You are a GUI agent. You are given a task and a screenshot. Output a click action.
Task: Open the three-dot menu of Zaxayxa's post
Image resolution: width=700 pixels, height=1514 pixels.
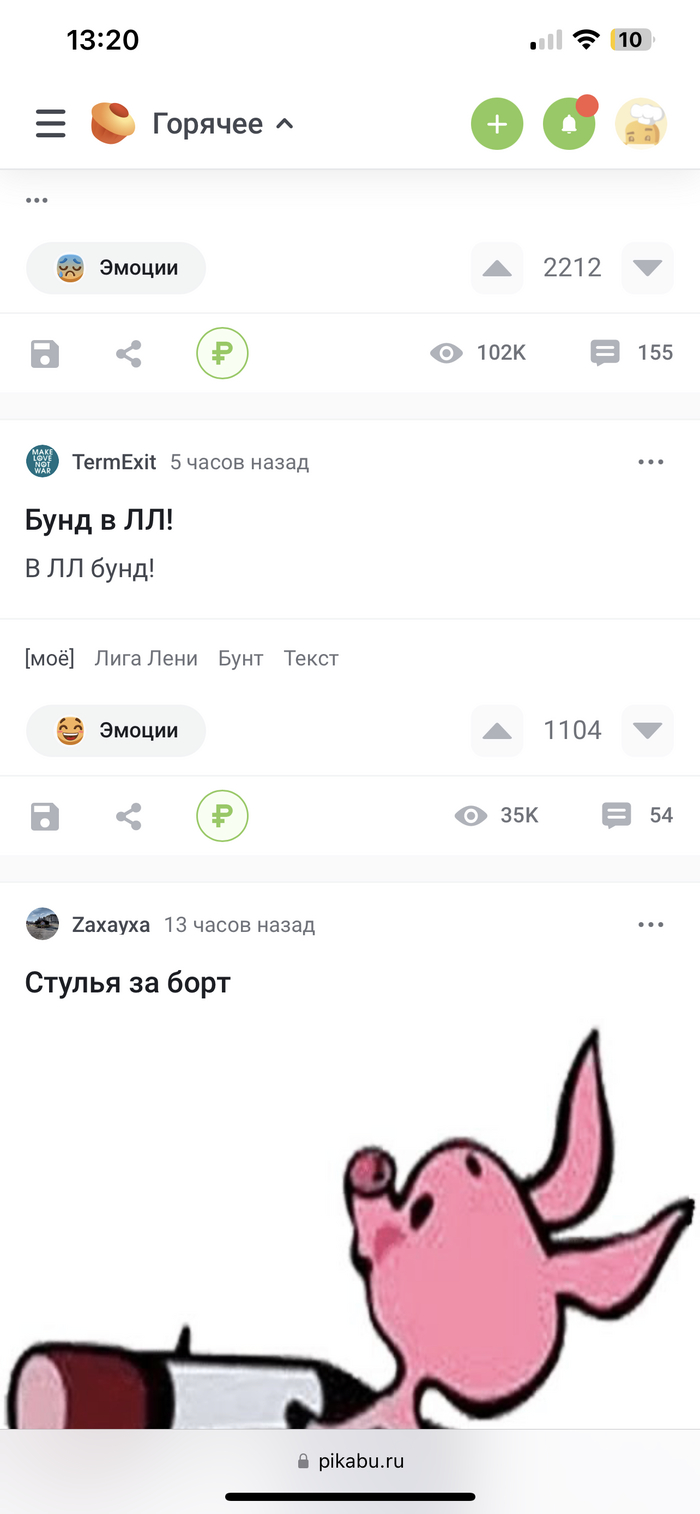click(651, 925)
